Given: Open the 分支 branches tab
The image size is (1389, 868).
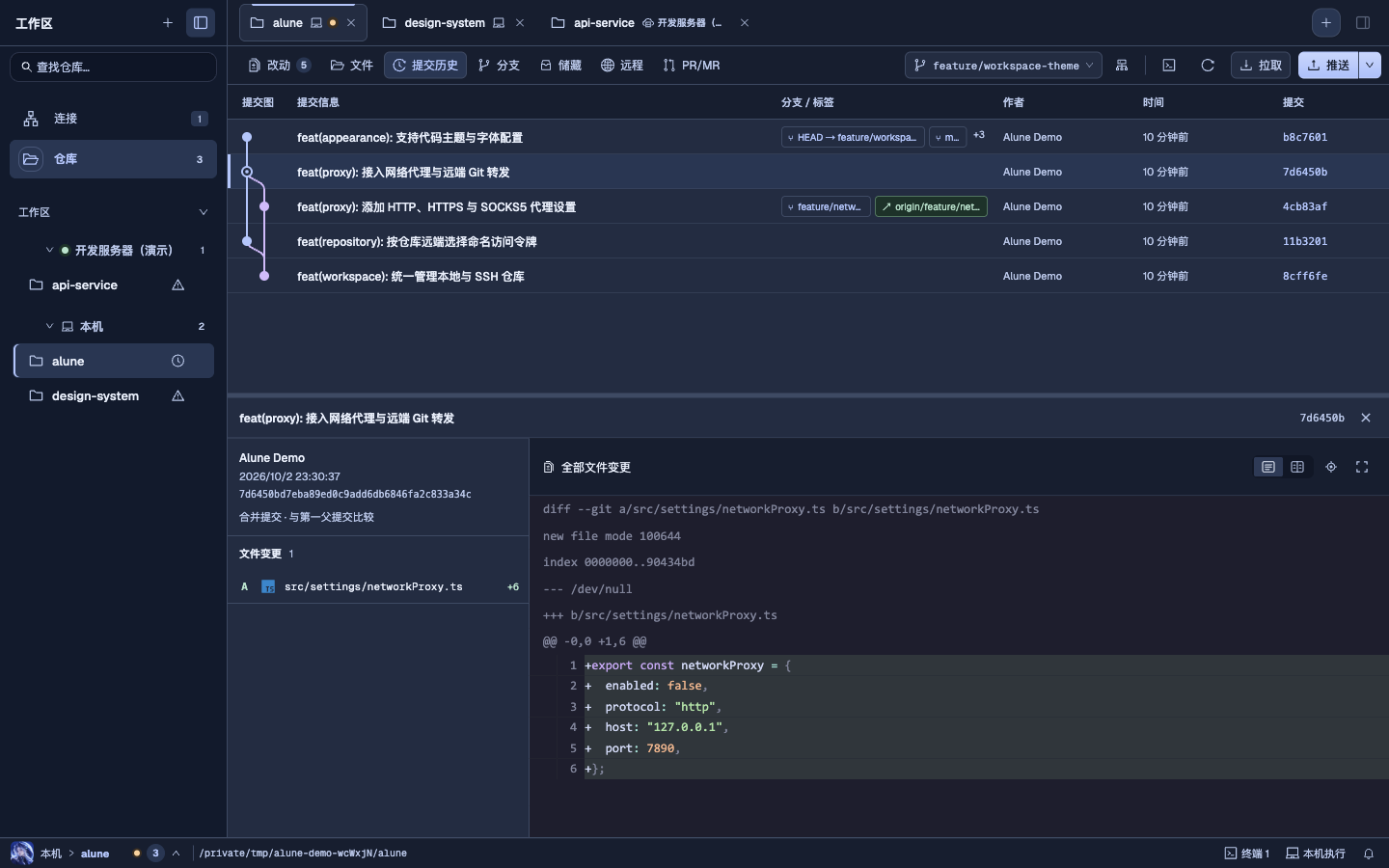Looking at the screenshot, I should [x=499, y=66].
